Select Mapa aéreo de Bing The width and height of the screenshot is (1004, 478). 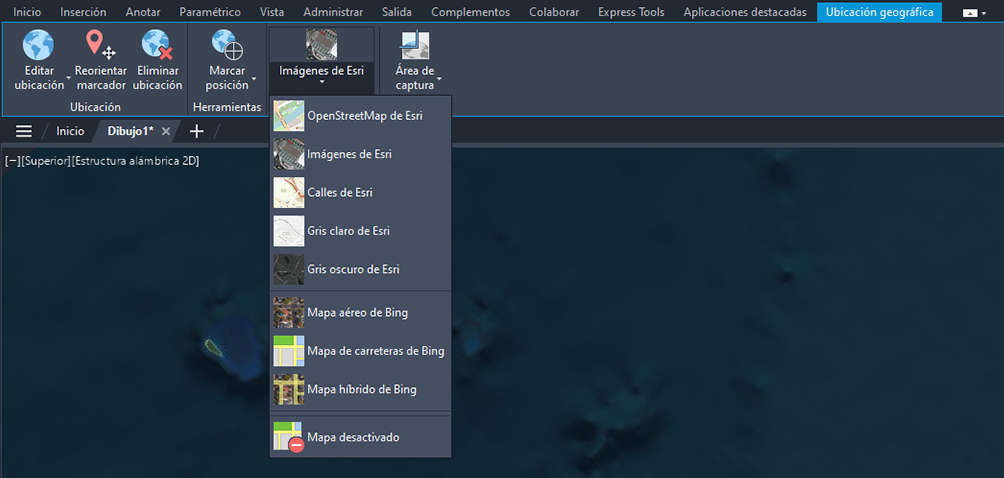(361, 313)
